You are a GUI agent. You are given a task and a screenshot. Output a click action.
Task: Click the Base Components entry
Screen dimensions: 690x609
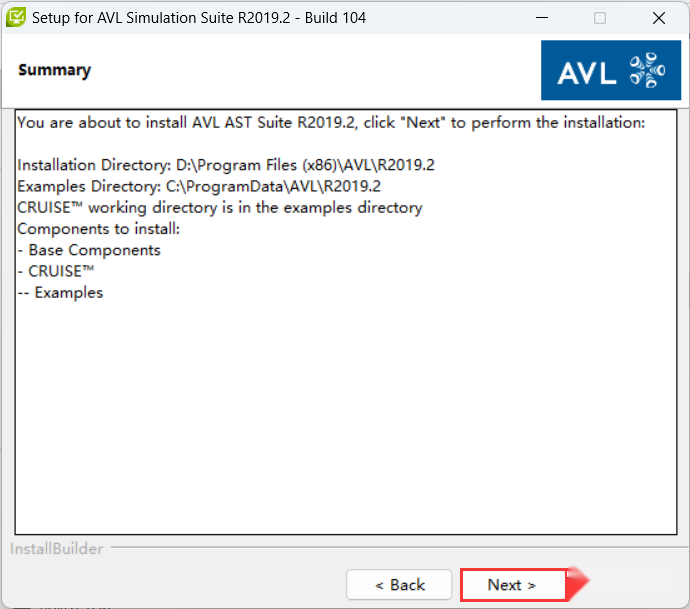point(89,250)
